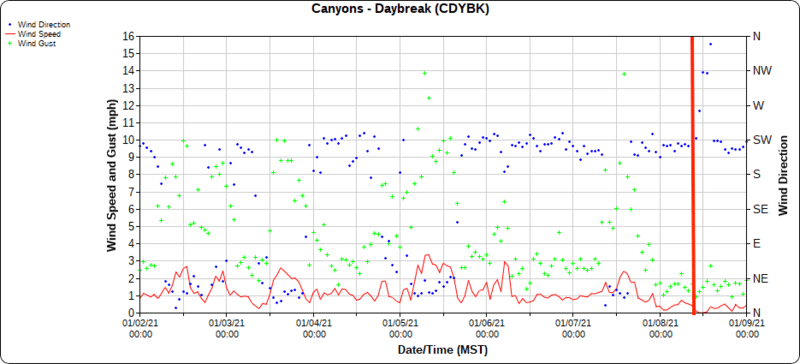Click the S direction label on right axis
This screenshot has width=800, height=364.
click(x=756, y=175)
